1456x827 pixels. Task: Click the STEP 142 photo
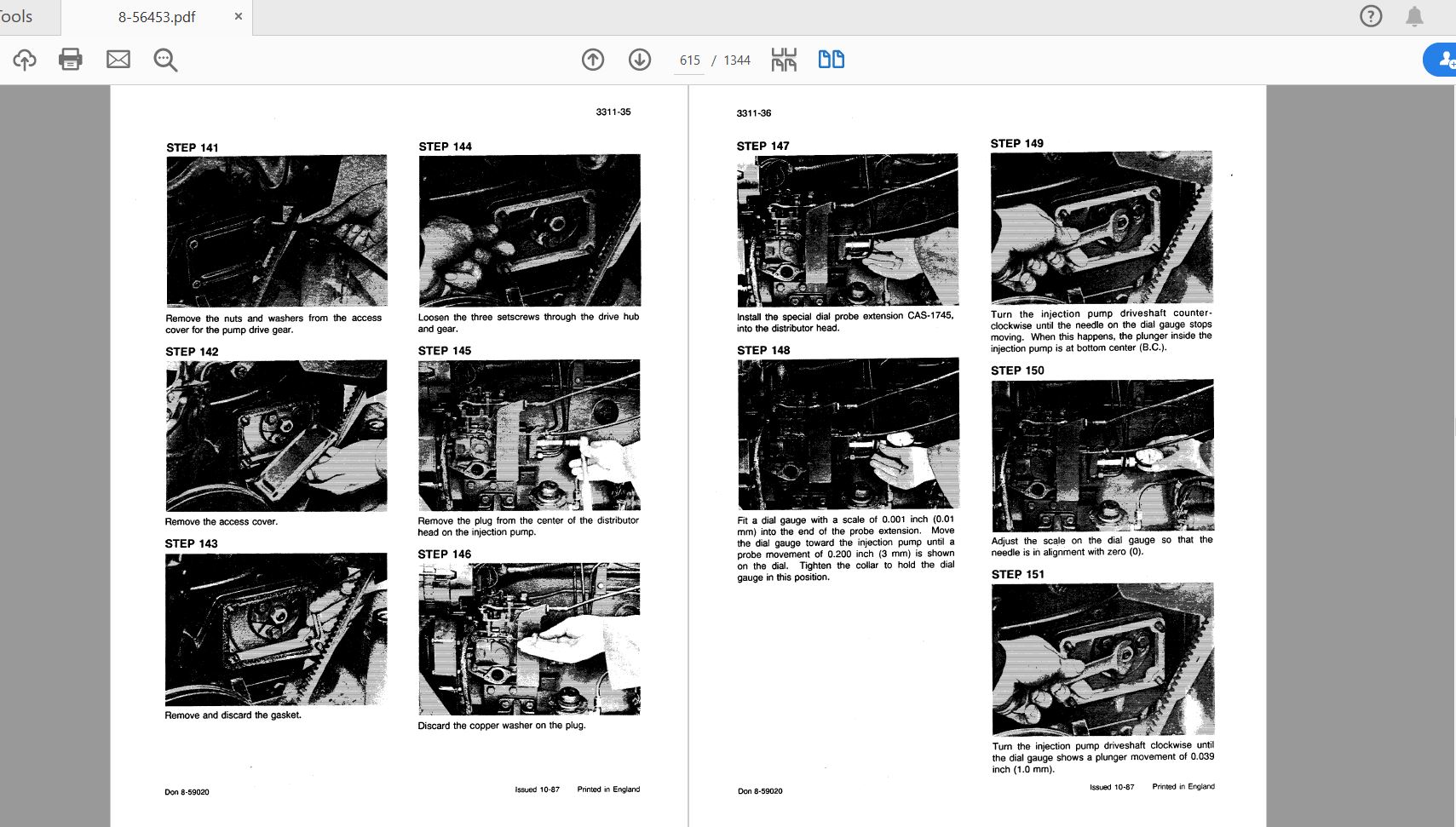pyautogui.click(x=276, y=435)
